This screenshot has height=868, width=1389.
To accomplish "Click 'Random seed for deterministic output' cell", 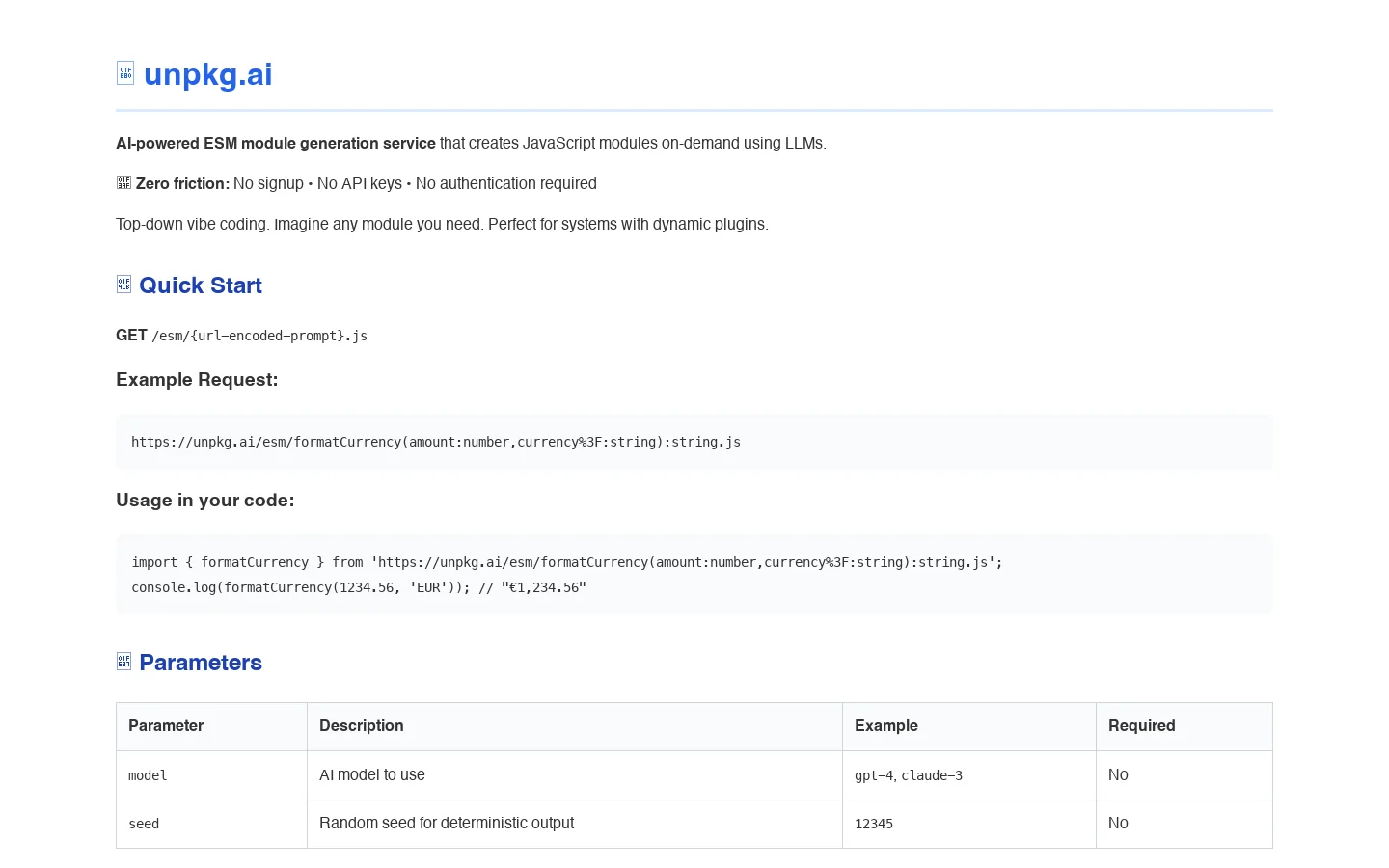I will 575,824.
